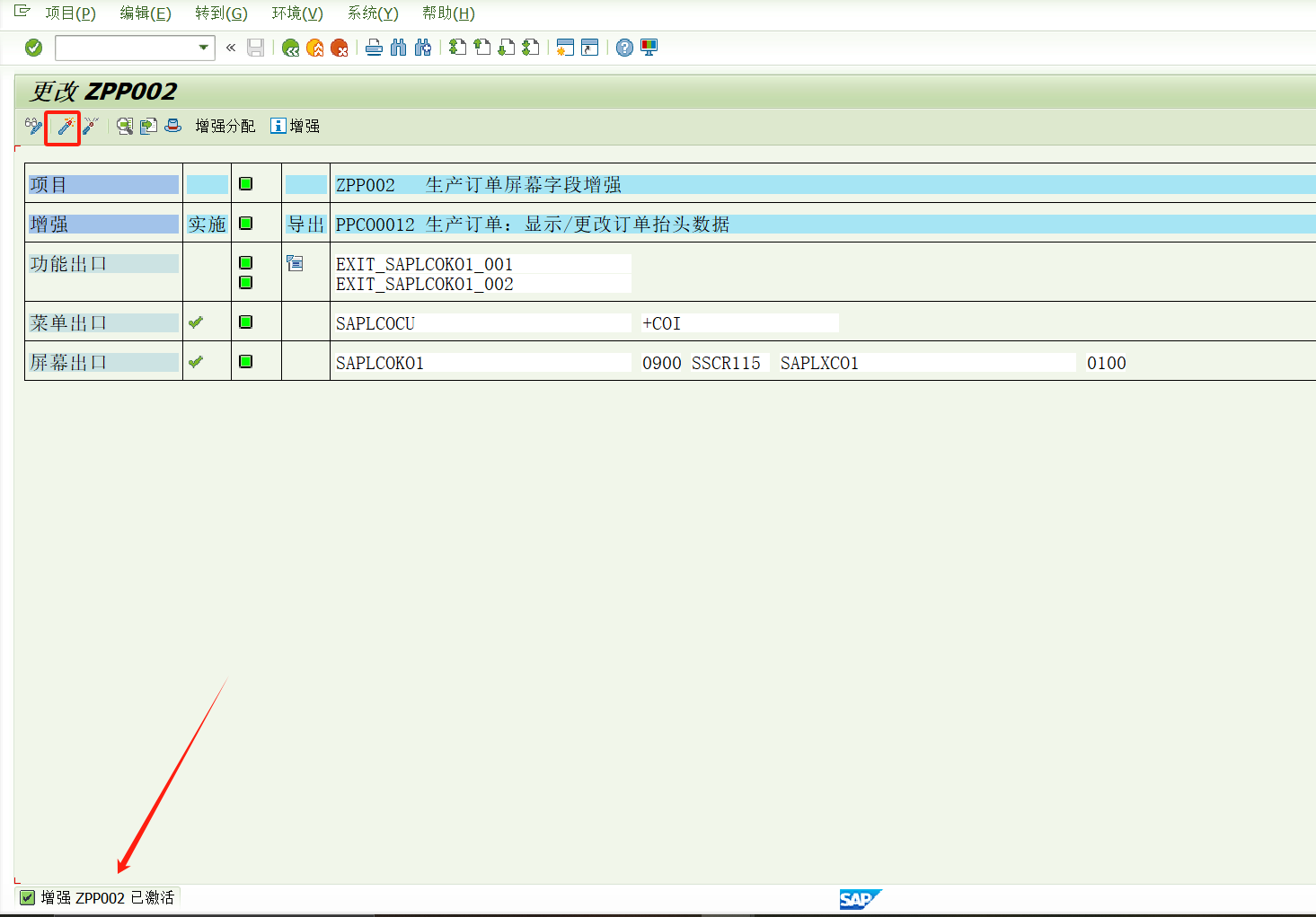Open the 帮助(H) menu
The width and height of the screenshot is (1316, 917).
point(448,13)
